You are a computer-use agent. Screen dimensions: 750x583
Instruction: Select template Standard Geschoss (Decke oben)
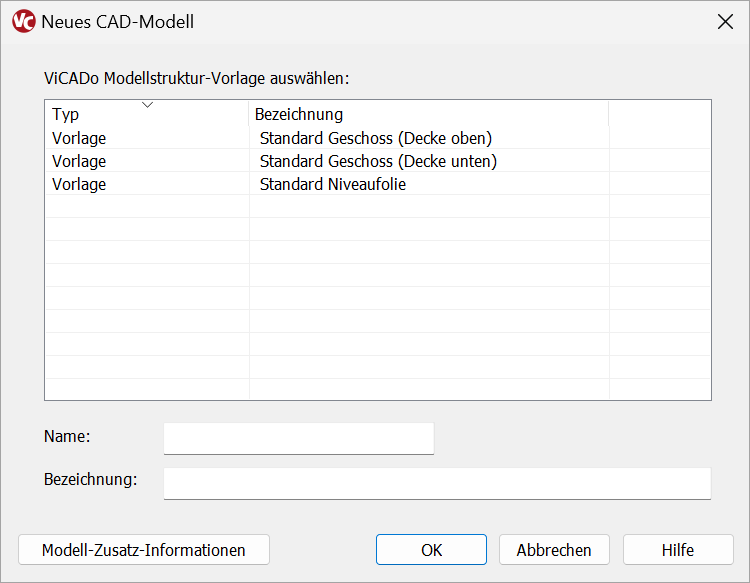tap(375, 138)
